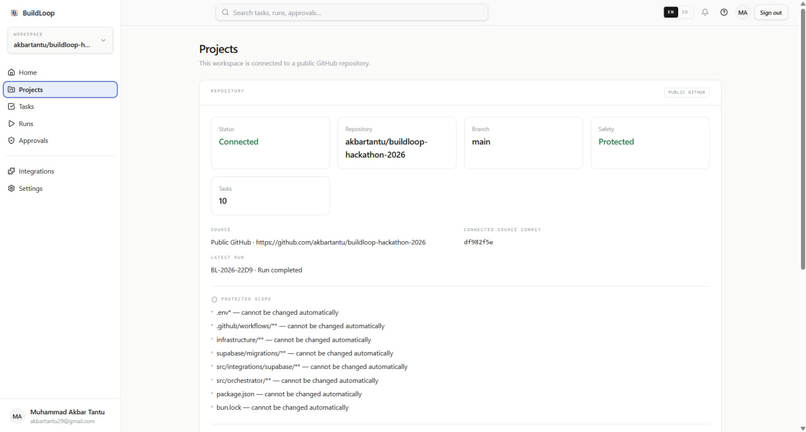806x432 pixels.
Task: Click the search magnifier icon
Action: tap(225, 12)
